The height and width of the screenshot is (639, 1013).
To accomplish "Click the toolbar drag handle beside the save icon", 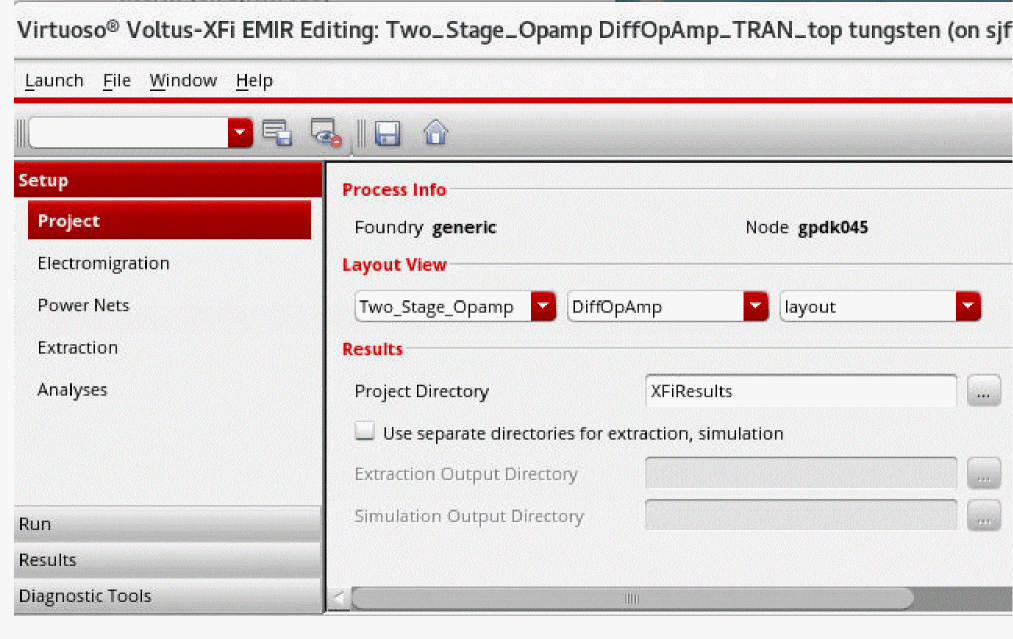I will (361, 133).
